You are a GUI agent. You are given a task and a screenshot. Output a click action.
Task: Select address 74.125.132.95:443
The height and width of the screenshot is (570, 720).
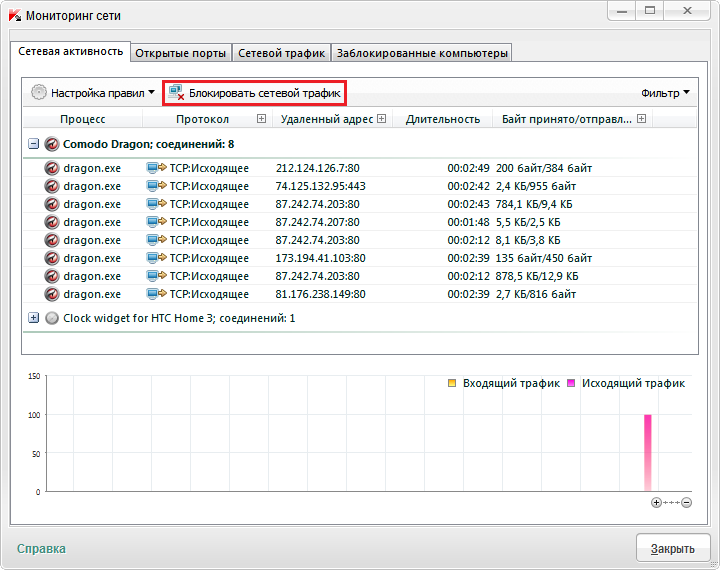[x=321, y=186]
